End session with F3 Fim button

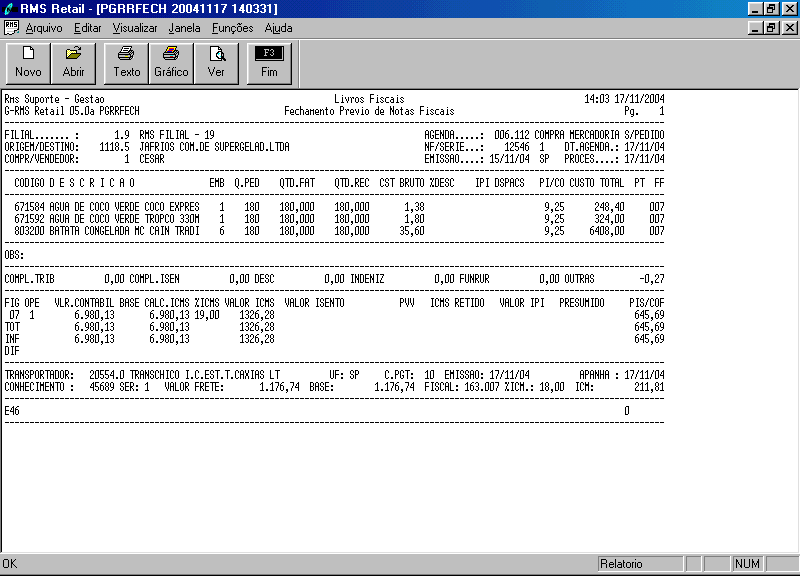[x=269, y=63]
